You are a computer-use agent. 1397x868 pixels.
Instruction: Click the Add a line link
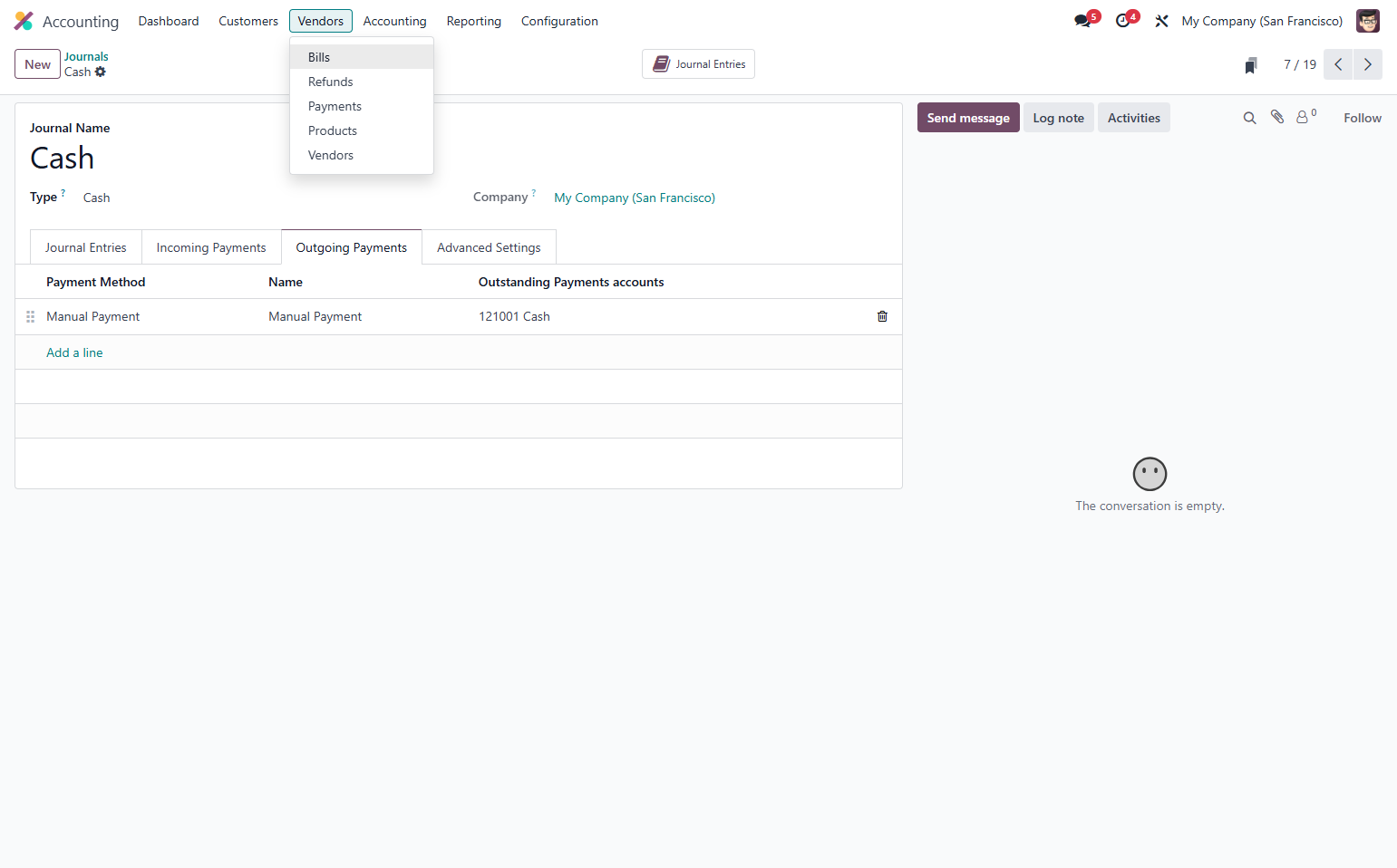click(74, 352)
